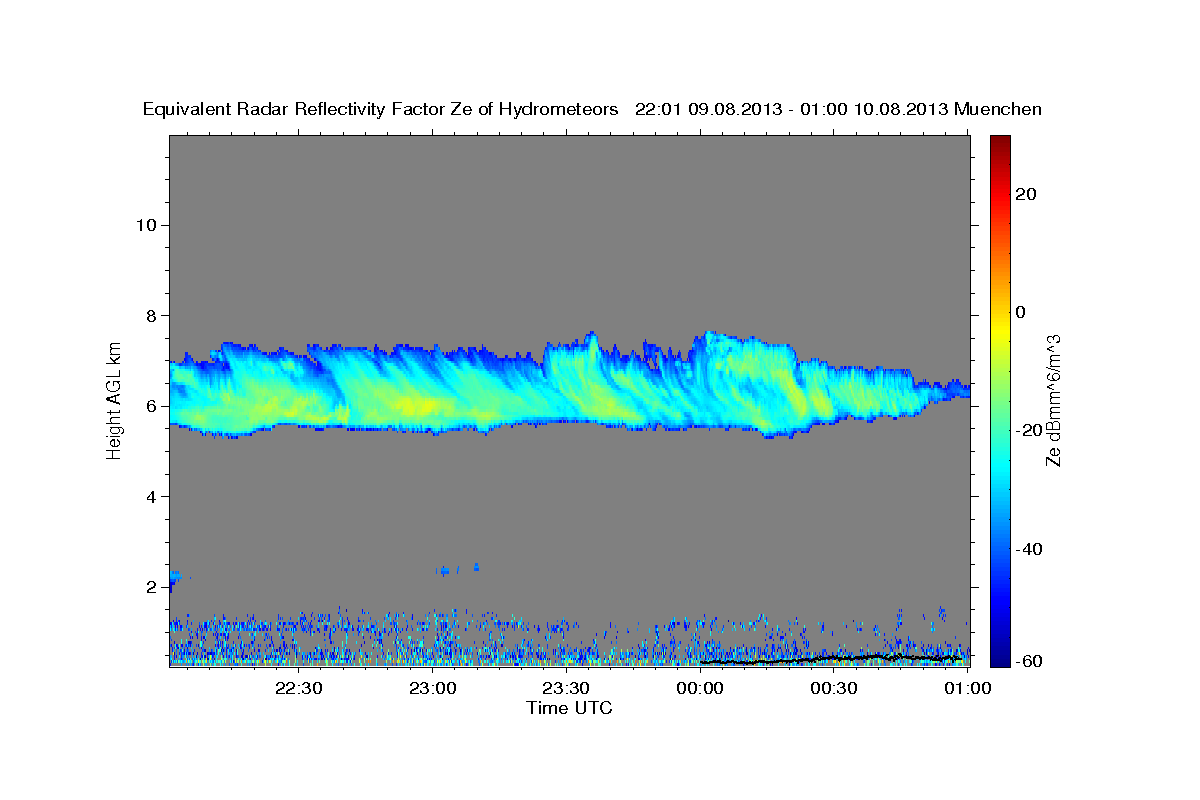Click the height tick label 6
This screenshot has width=1200, height=800.
[x=152, y=406]
